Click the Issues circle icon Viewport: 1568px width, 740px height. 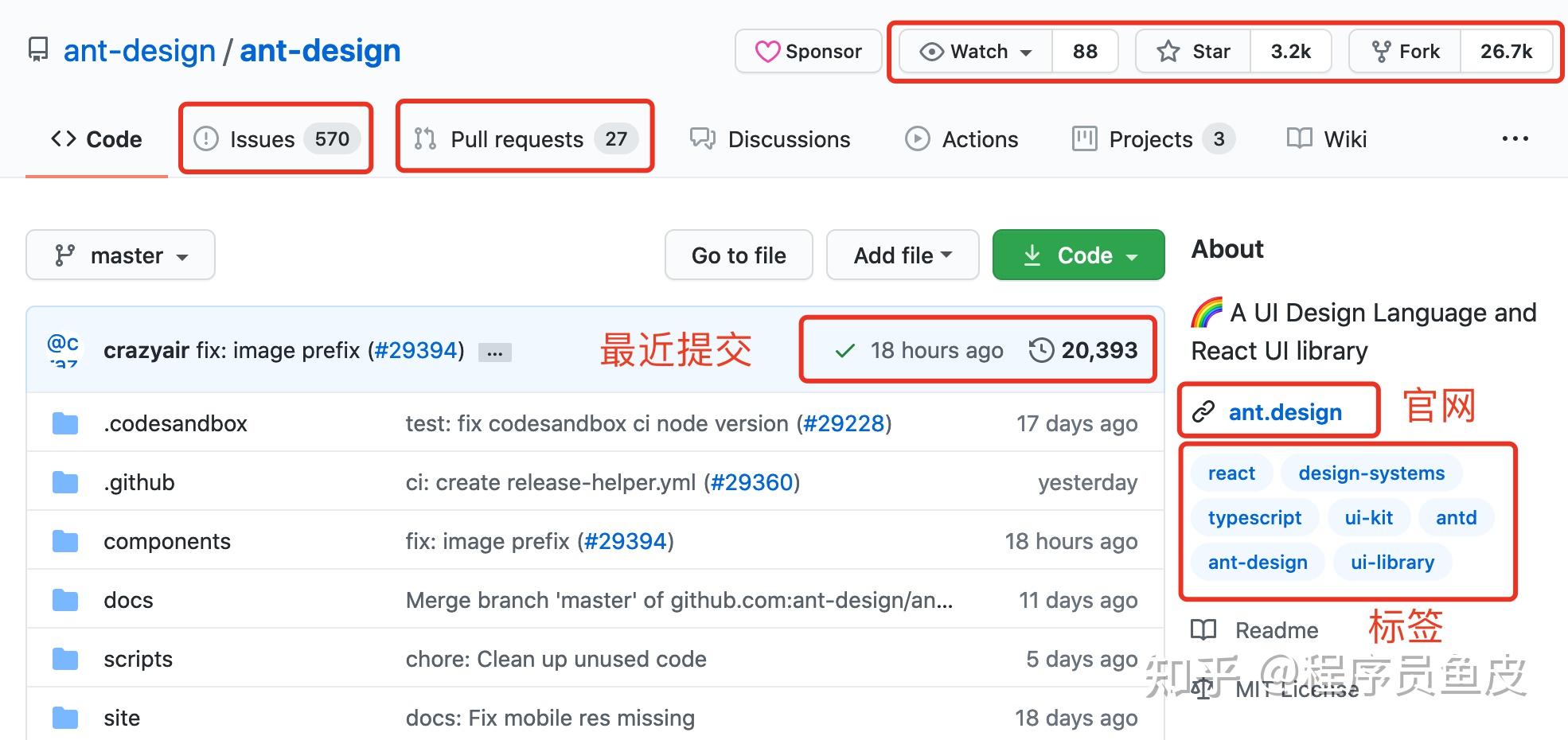pyautogui.click(x=206, y=138)
